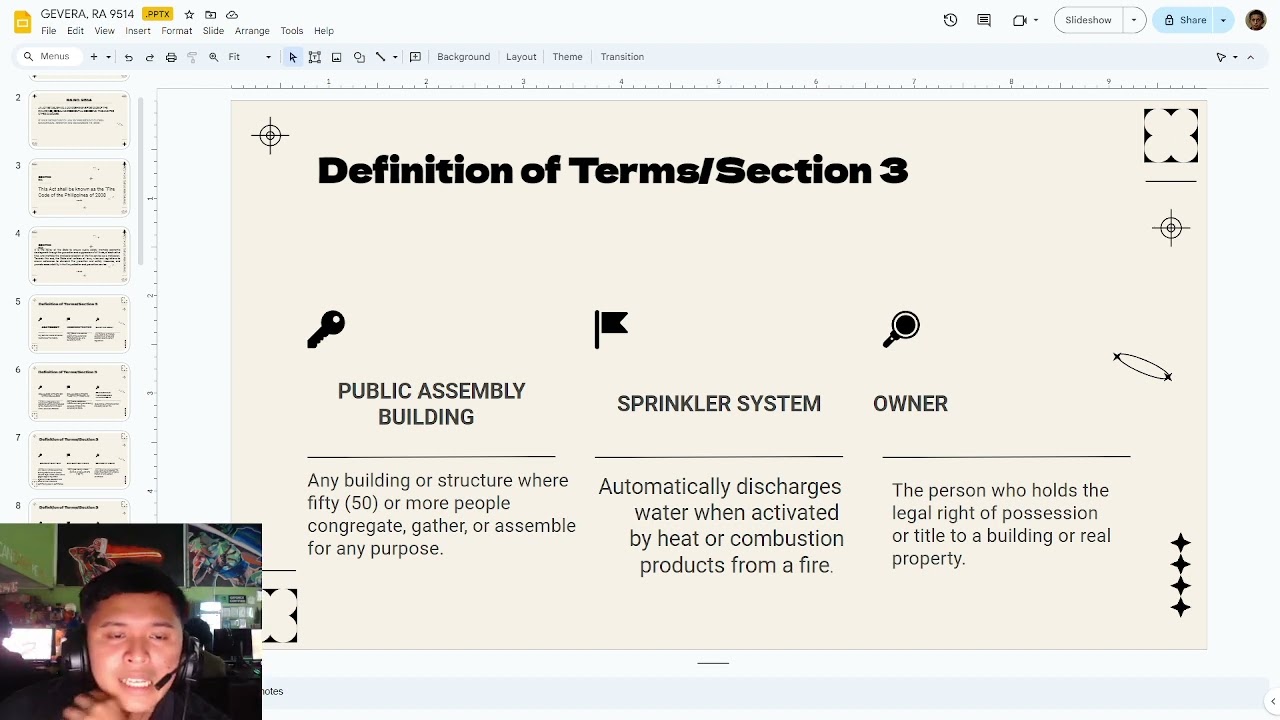Click the redo arrow

(x=149, y=57)
